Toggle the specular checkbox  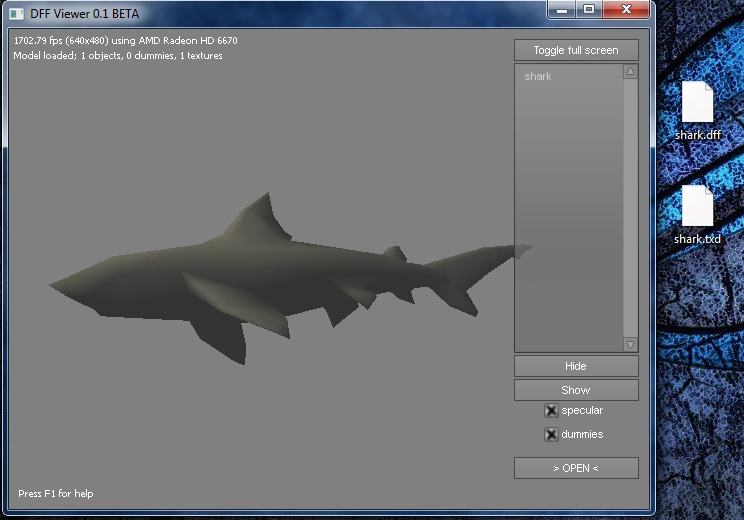(x=551, y=410)
